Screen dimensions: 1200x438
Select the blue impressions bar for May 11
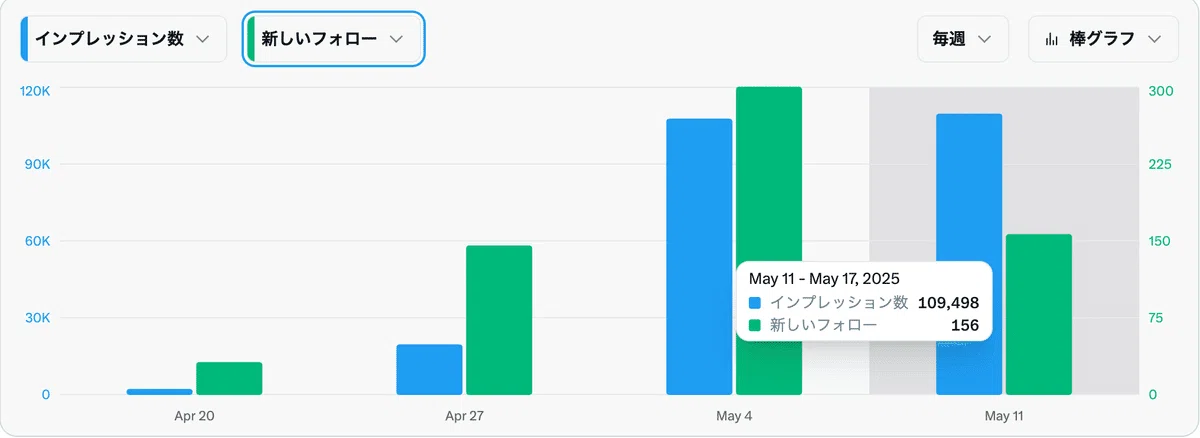coord(969,254)
